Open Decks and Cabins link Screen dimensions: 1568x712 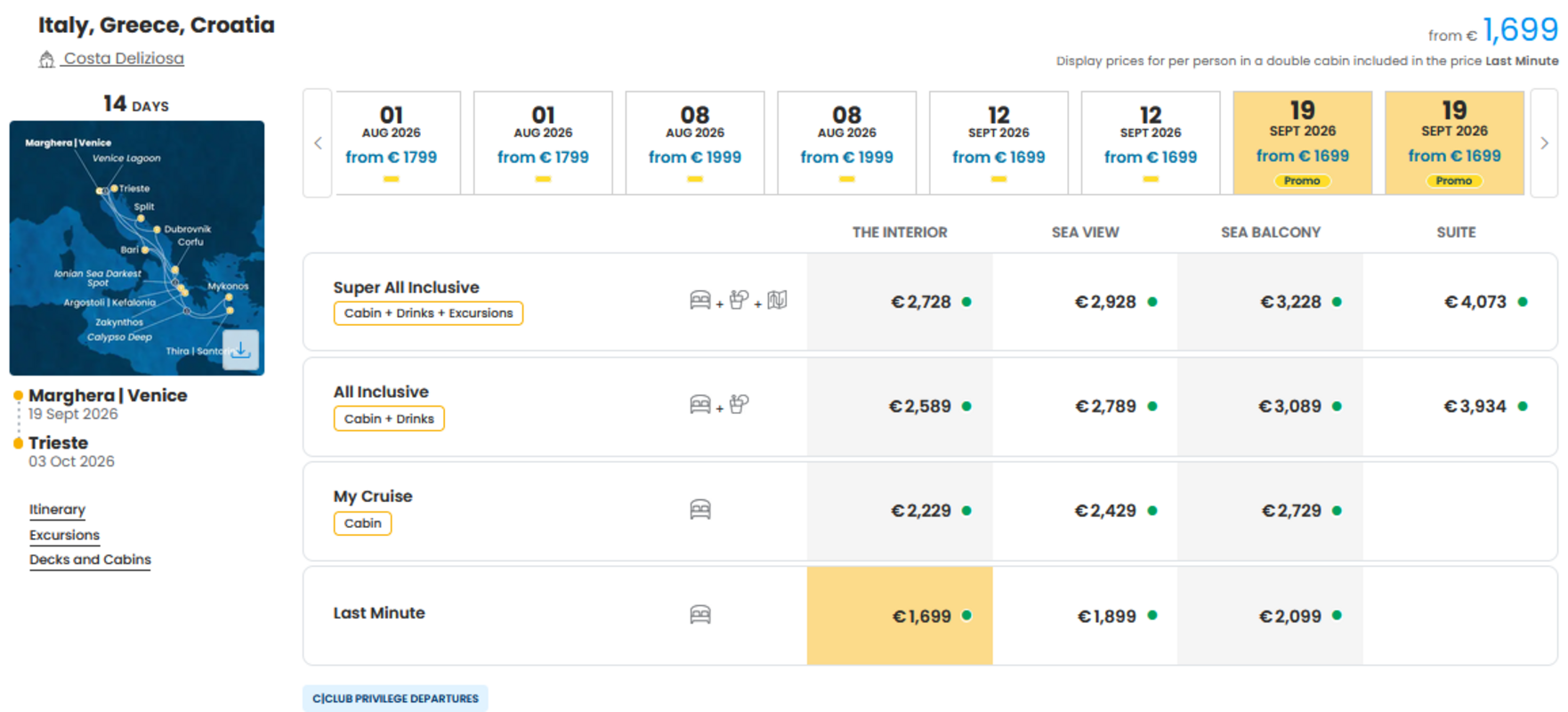90,560
